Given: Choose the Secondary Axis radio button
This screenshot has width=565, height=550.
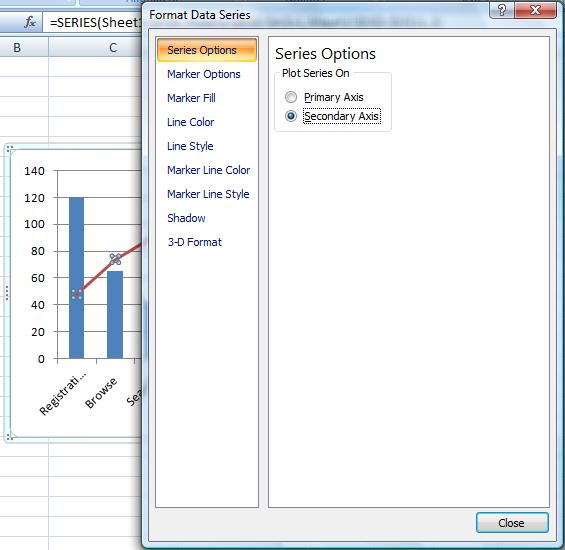Looking at the screenshot, I should [291, 116].
